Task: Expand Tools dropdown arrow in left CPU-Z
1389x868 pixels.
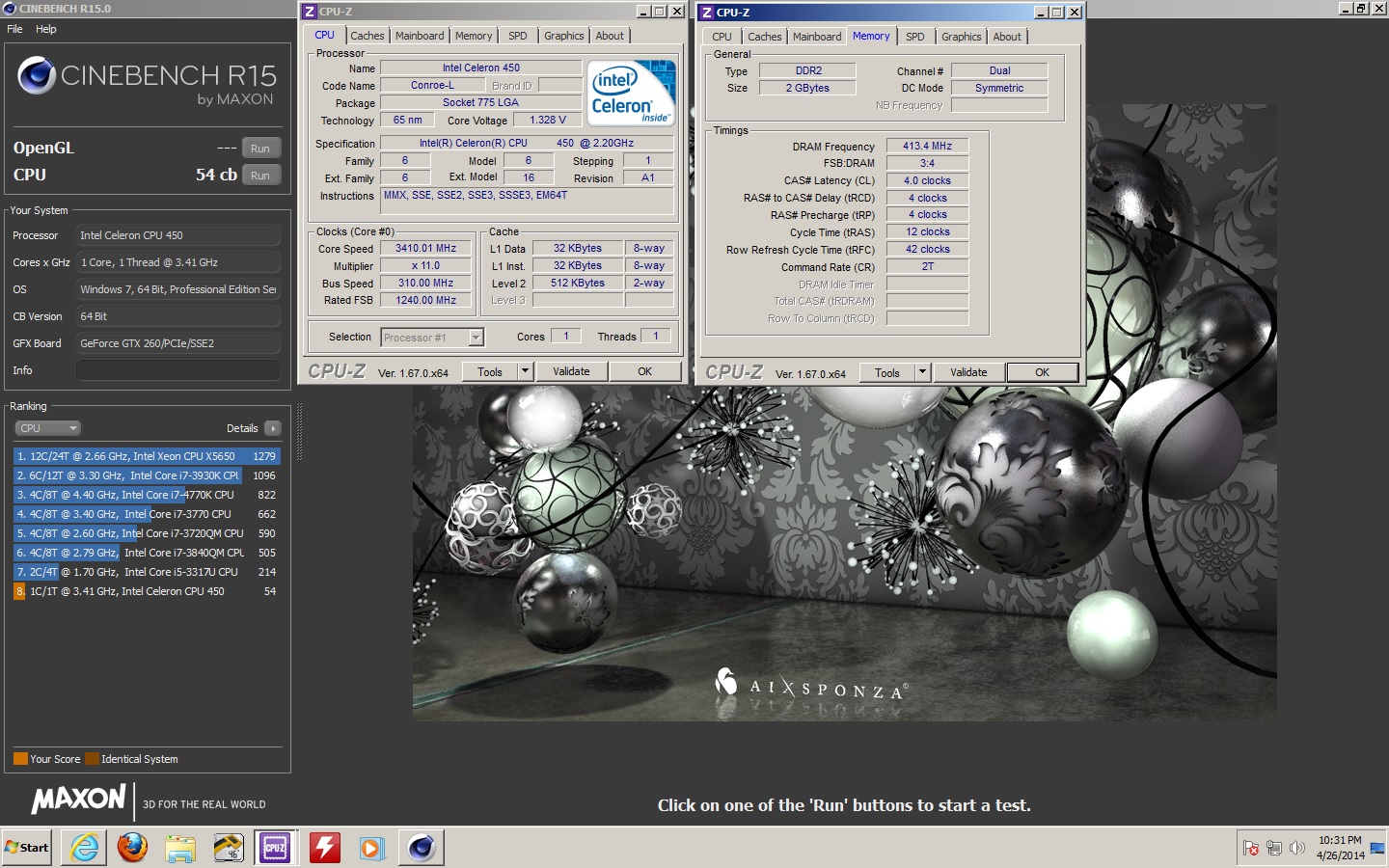Action: [526, 372]
